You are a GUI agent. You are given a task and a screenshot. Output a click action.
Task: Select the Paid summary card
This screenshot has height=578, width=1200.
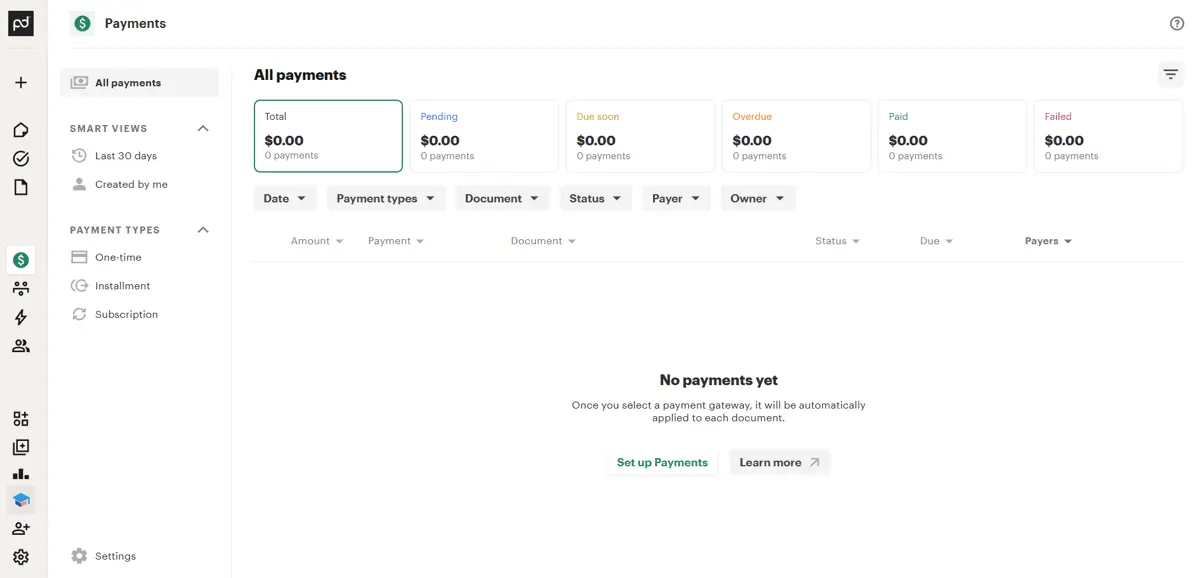coord(952,136)
